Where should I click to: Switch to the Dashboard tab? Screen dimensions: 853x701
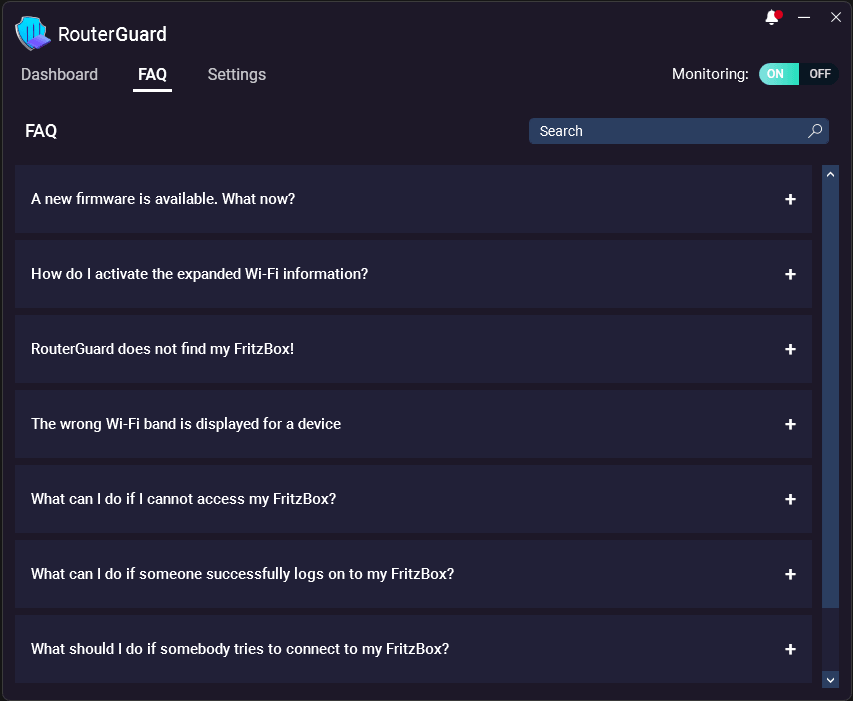pyautogui.click(x=59, y=74)
